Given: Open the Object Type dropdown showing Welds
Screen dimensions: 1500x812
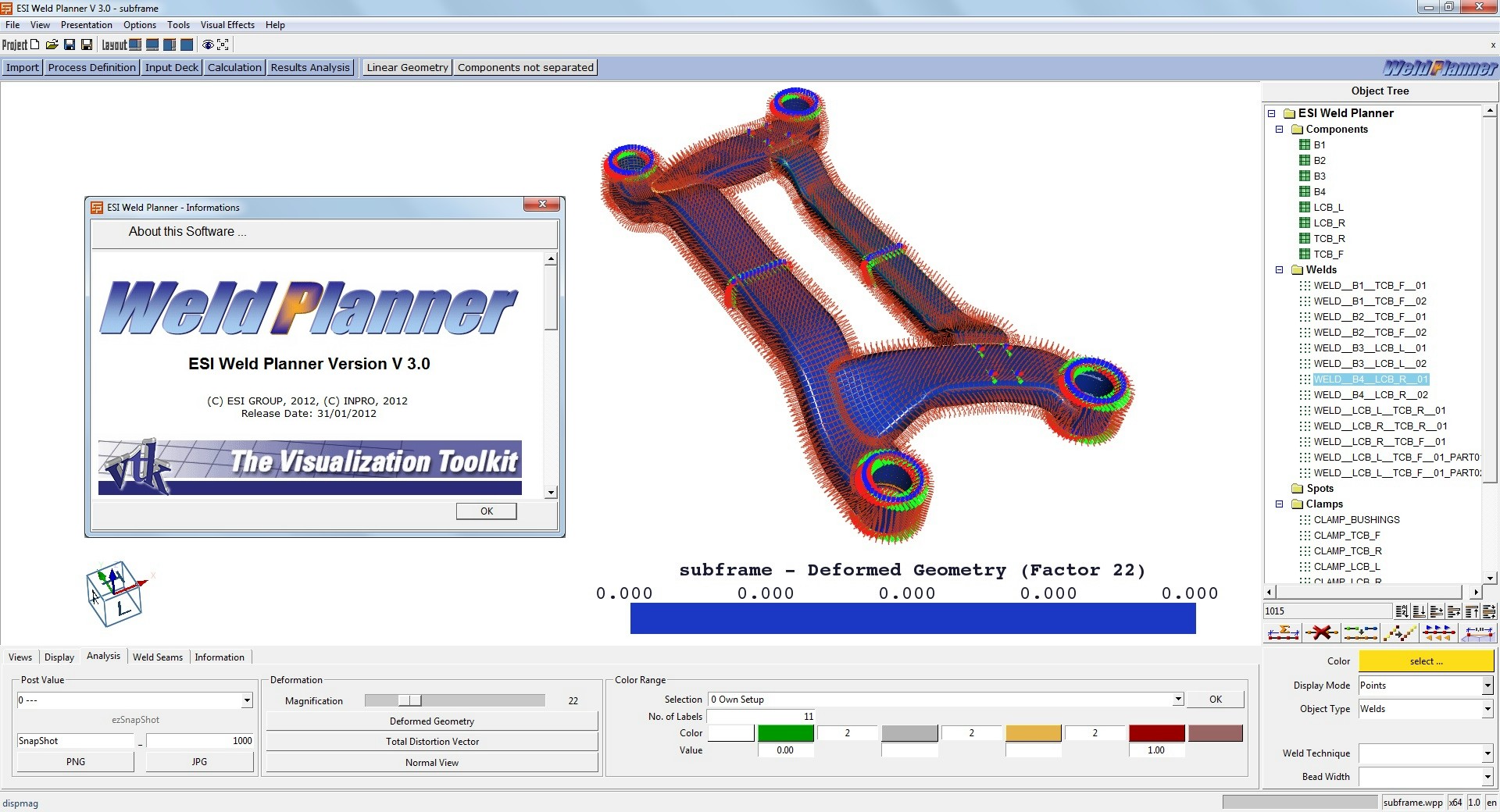Looking at the screenshot, I should (1487, 709).
